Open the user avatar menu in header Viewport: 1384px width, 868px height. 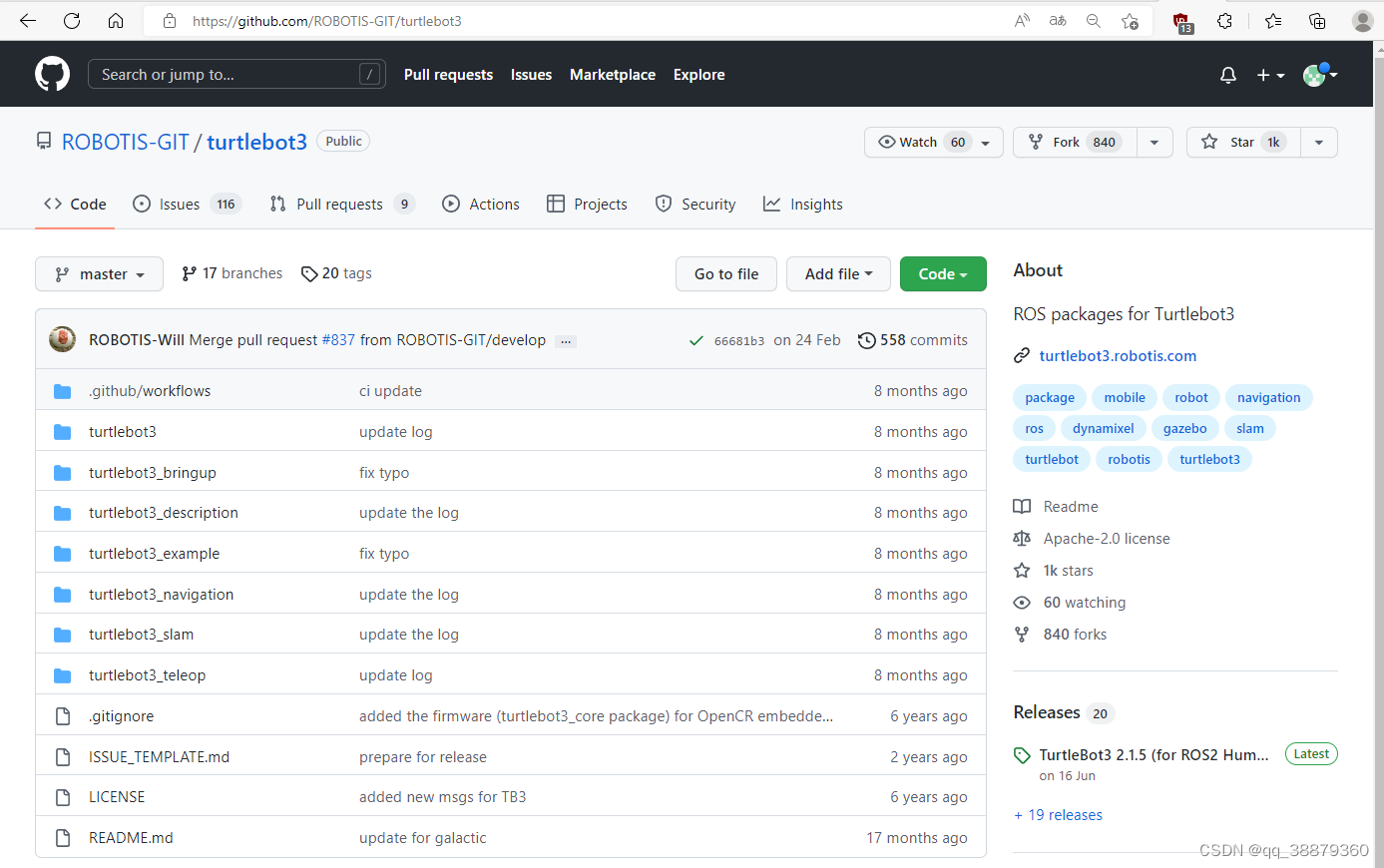(1320, 75)
